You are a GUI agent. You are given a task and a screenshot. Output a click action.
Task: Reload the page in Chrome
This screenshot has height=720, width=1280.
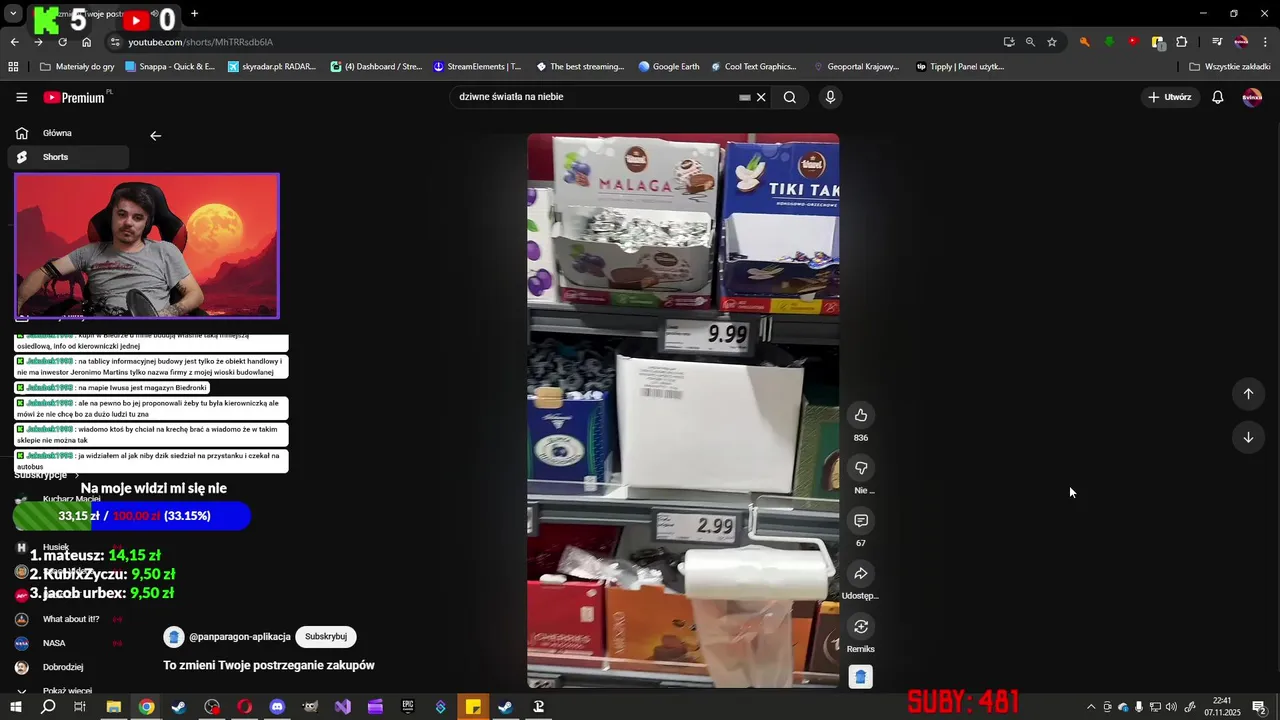pos(62,42)
